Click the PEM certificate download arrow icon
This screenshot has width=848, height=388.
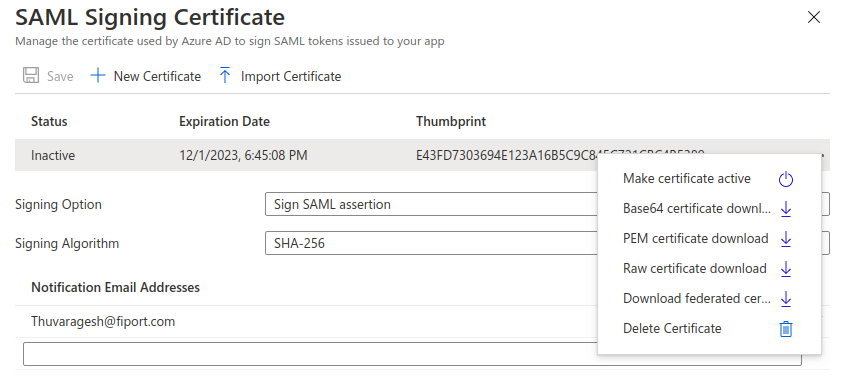coord(786,239)
